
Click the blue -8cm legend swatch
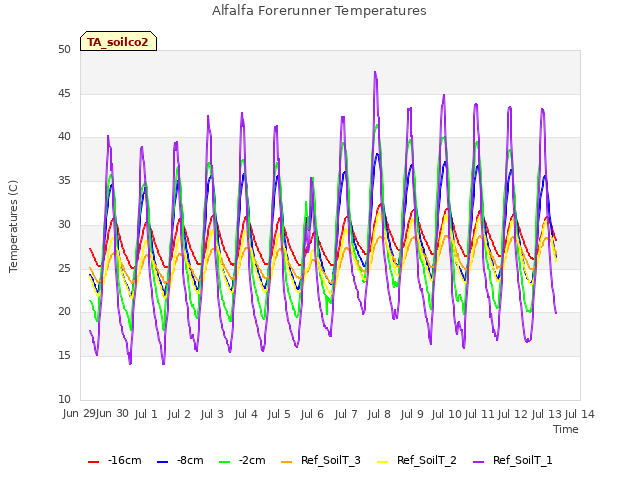point(162,462)
